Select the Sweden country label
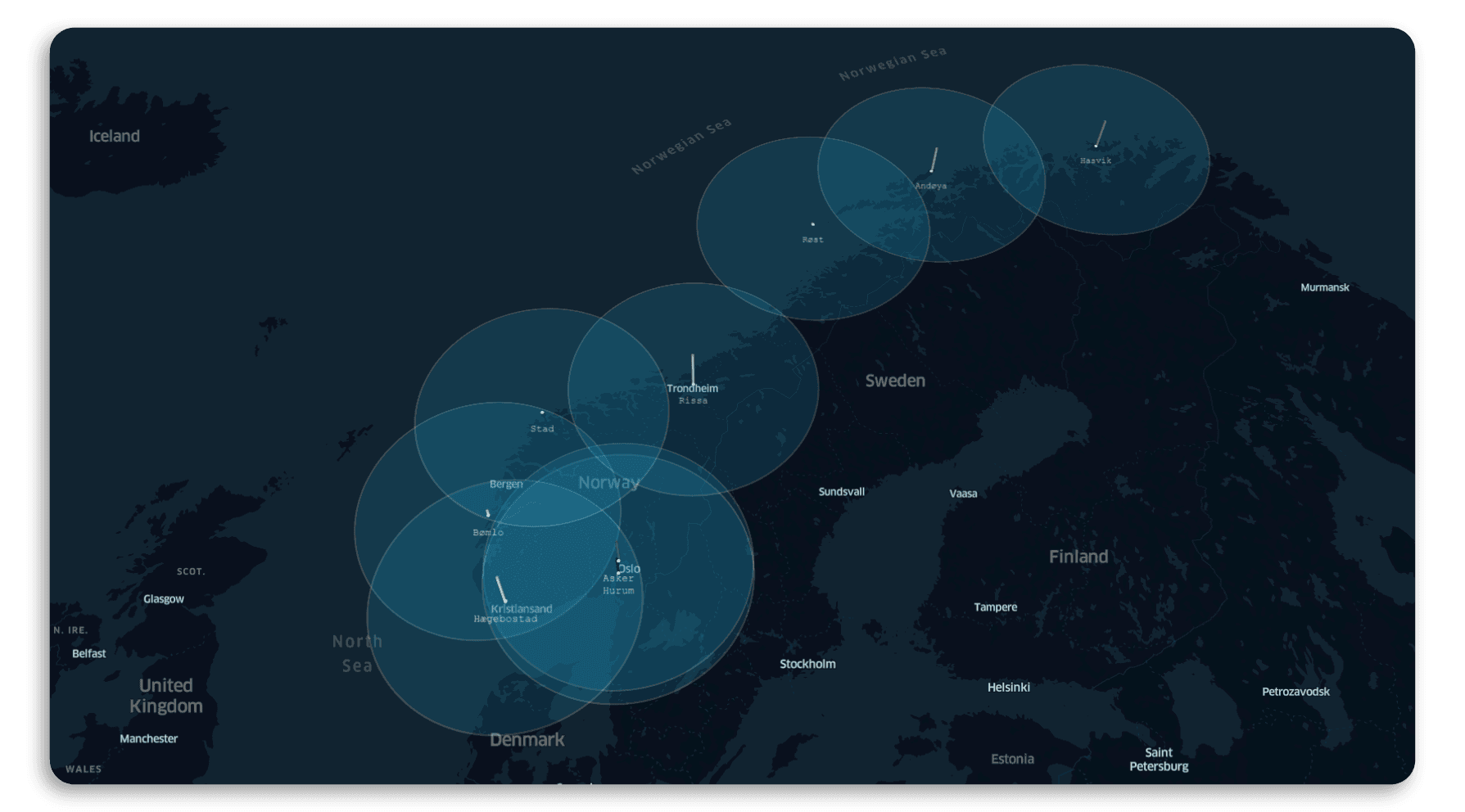 coord(895,381)
